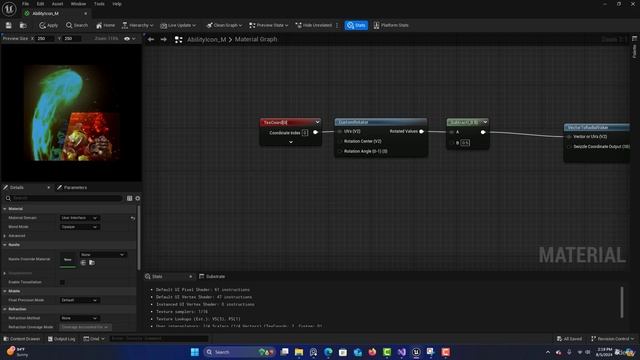Open the Details settings gear
The width and height of the screenshot is (640, 360).
(x=138, y=198)
